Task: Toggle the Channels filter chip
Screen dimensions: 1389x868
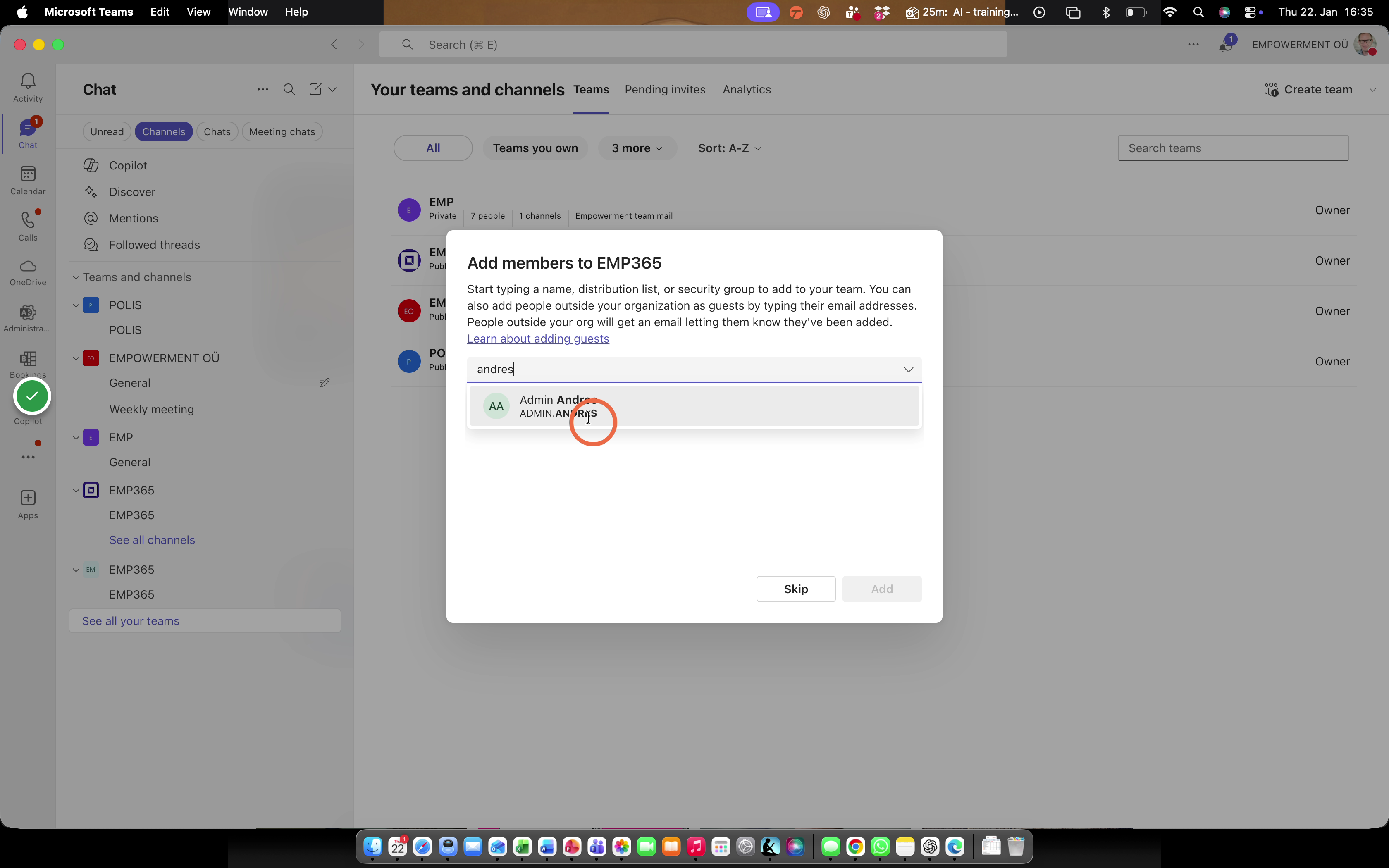Action: (164, 131)
